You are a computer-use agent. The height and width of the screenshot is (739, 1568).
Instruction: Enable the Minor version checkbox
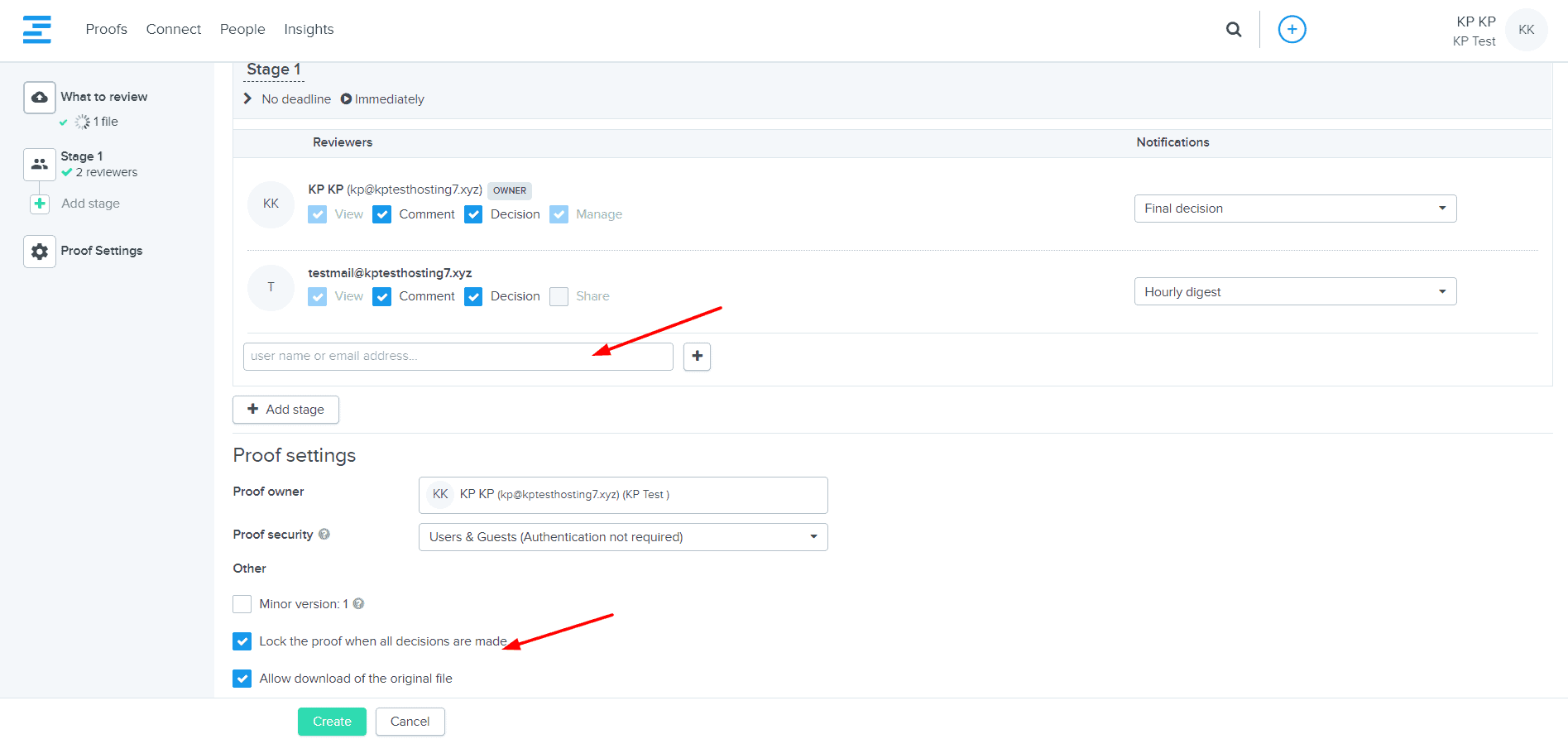point(242,604)
